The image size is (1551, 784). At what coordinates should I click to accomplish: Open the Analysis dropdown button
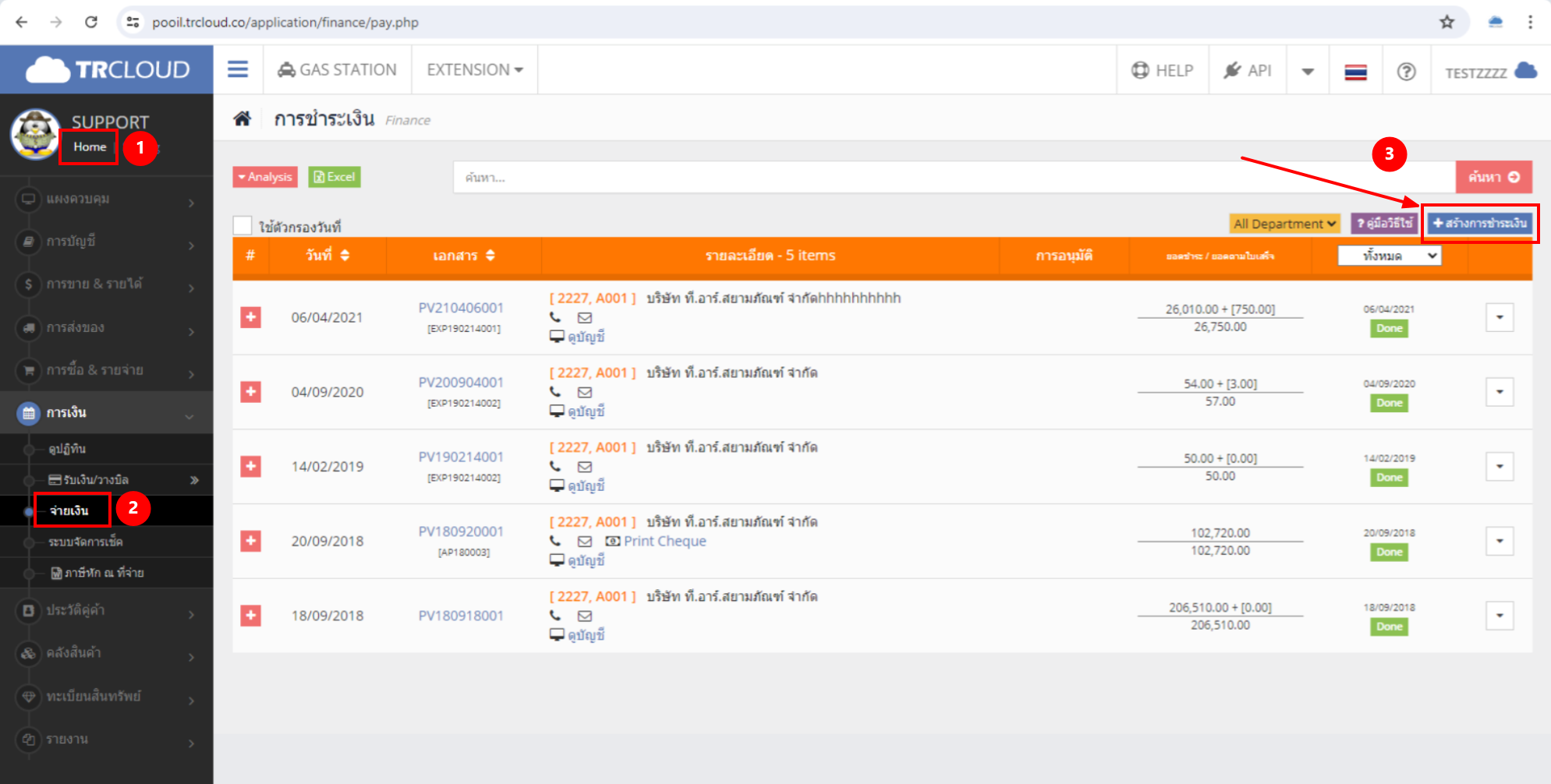point(265,177)
